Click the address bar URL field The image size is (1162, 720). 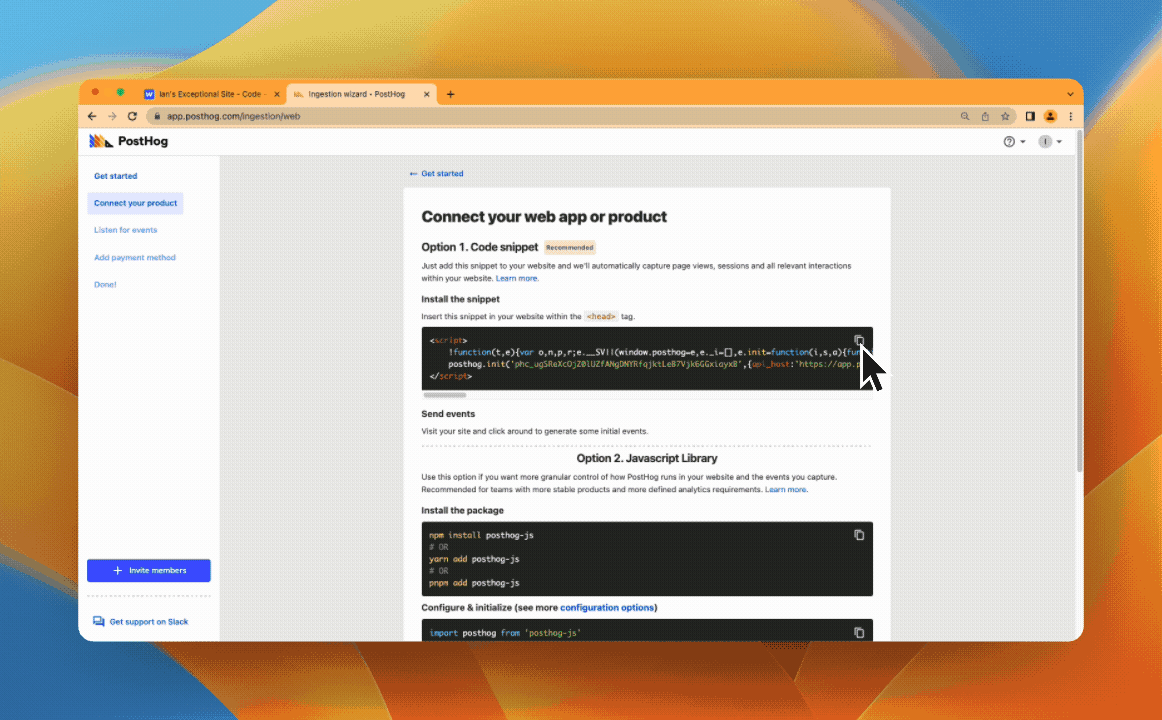coord(550,116)
